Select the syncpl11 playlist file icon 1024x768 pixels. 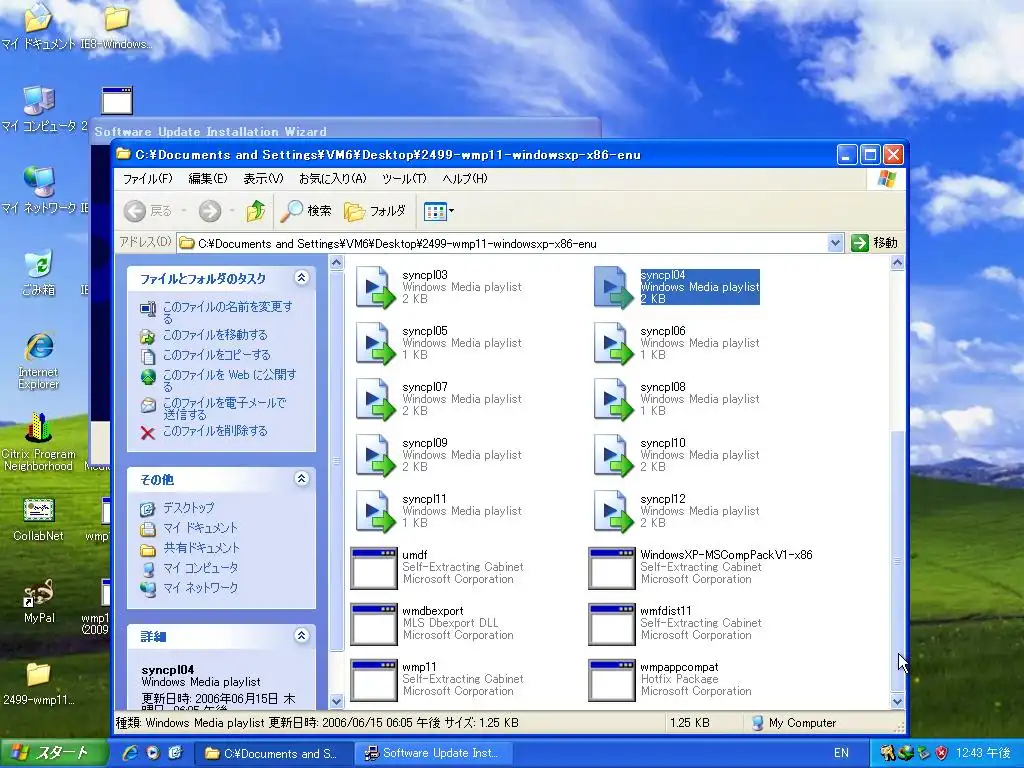tap(376, 511)
